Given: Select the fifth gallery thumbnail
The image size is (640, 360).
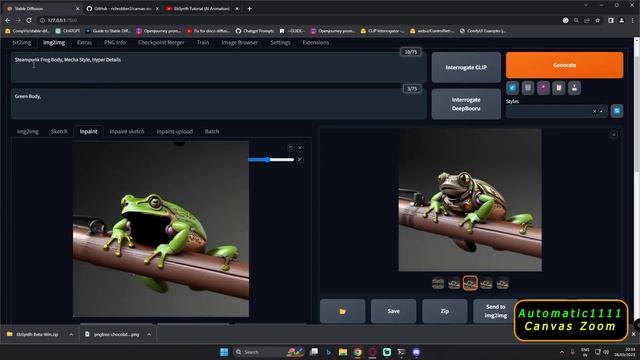Looking at the screenshot, I should point(502,283).
